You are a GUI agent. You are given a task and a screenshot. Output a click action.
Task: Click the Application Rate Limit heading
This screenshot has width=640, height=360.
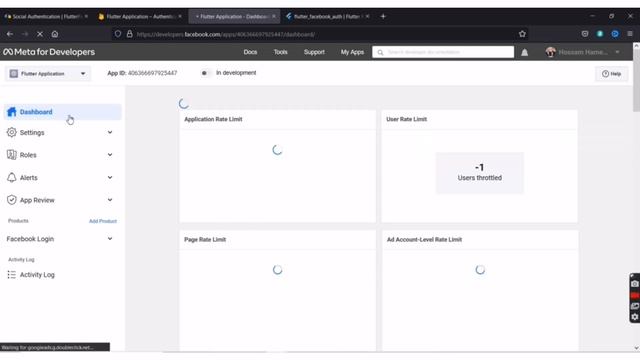click(x=213, y=119)
